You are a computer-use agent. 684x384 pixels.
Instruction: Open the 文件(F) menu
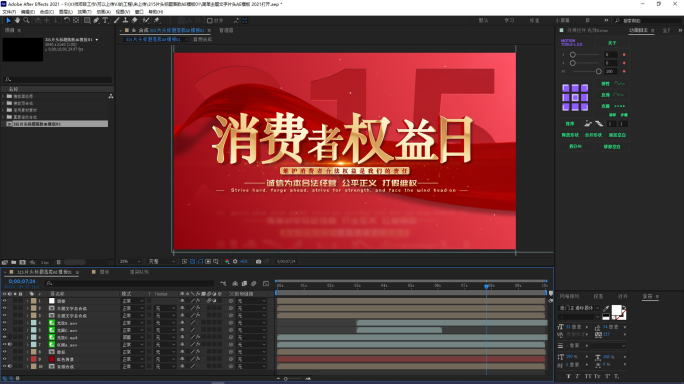[x=9, y=12]
